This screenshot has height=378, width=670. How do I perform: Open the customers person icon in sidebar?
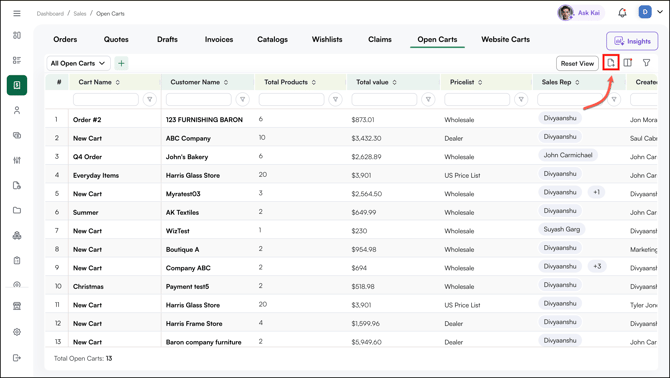[x=17, y=110]
